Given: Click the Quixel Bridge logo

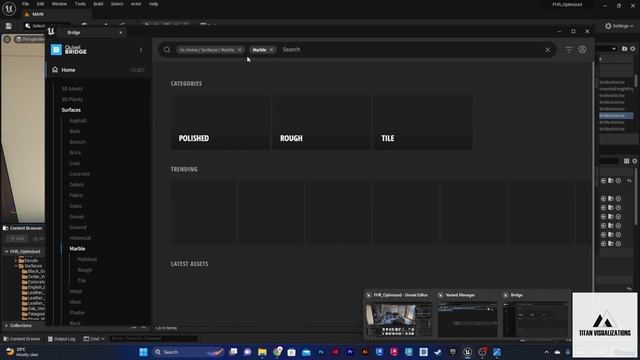Looking at the screenshot, I should click(69, 50).
